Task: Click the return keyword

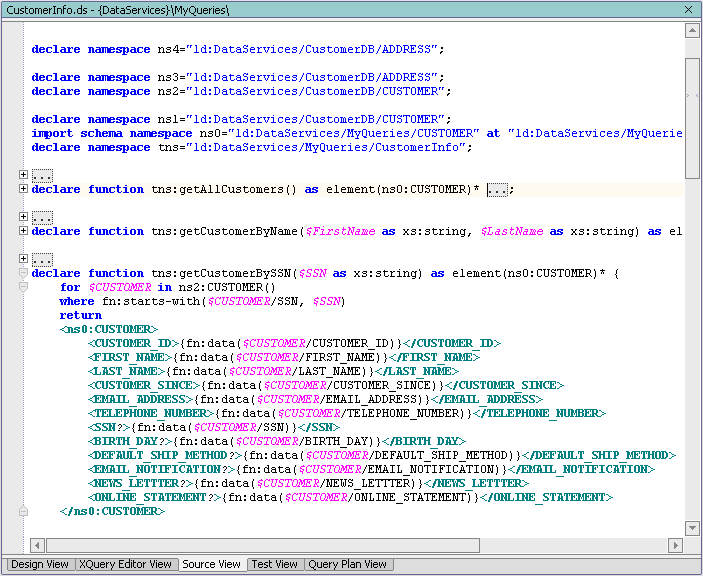Action: click(81, 315)
